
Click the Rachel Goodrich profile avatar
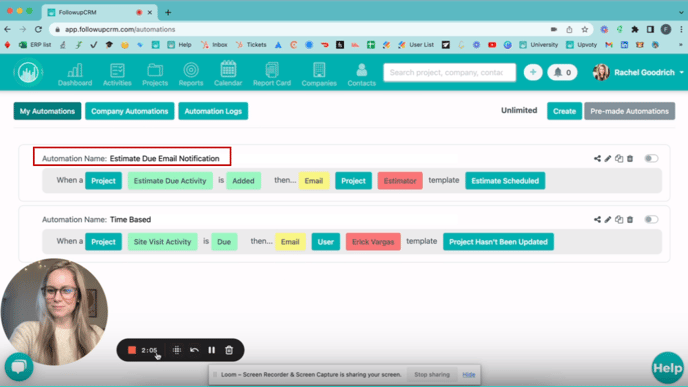(601, 72)
